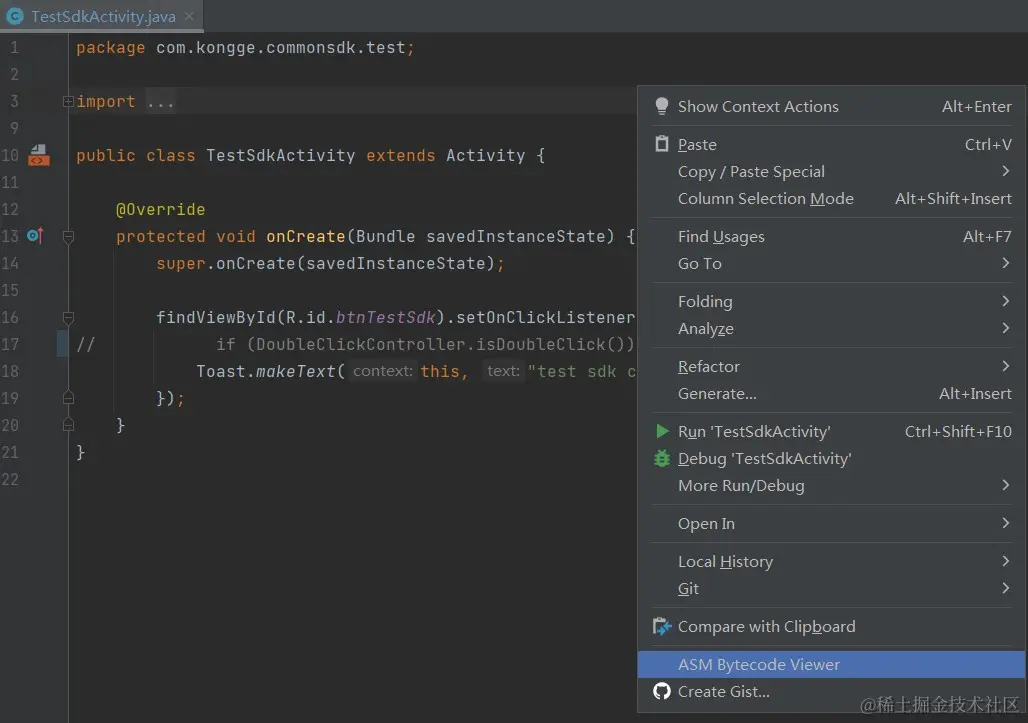Image resolution: width=1028 pixels, height=723 pixels.
Task: Click the package name com.kongge.commonsdk.test
Action: tap(281, 48)
